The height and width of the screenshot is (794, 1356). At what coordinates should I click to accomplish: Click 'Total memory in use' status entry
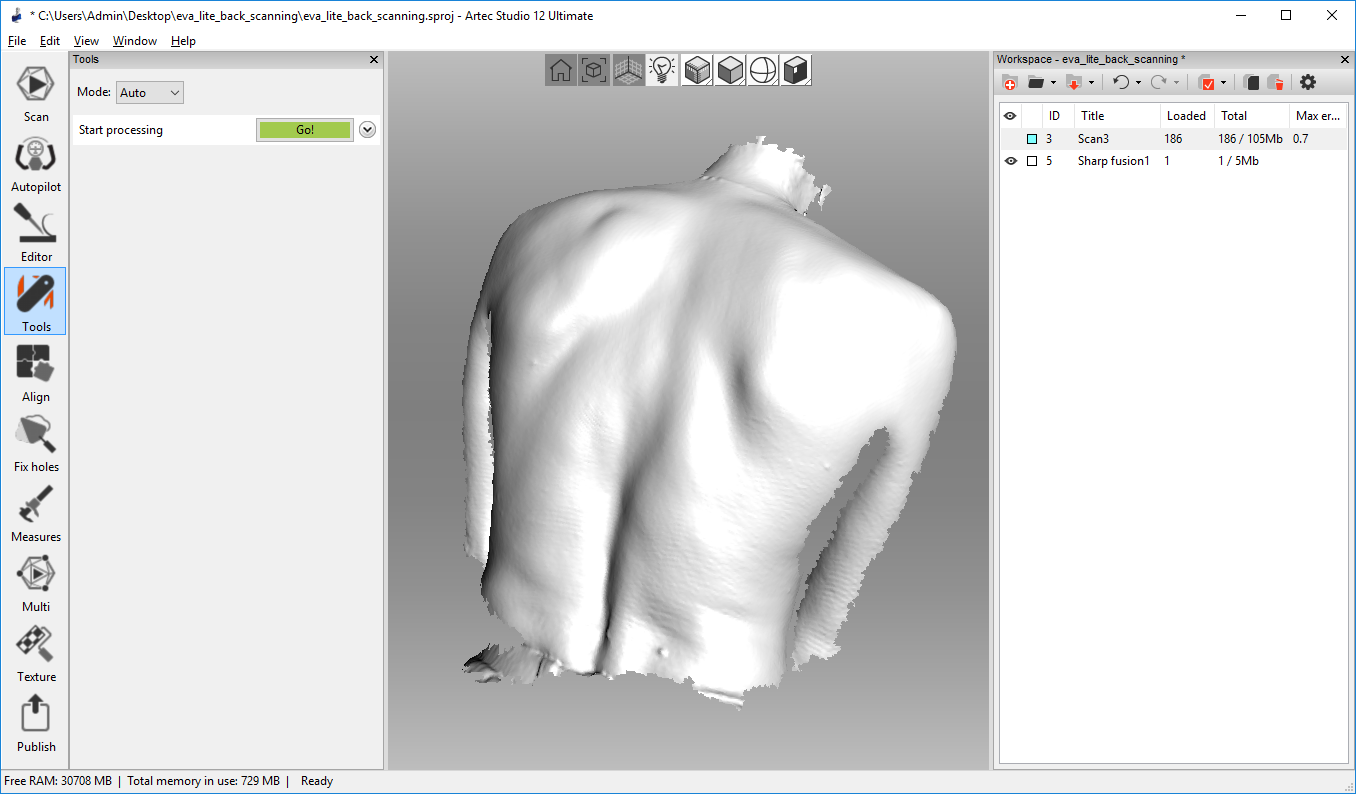coord(203,781)
